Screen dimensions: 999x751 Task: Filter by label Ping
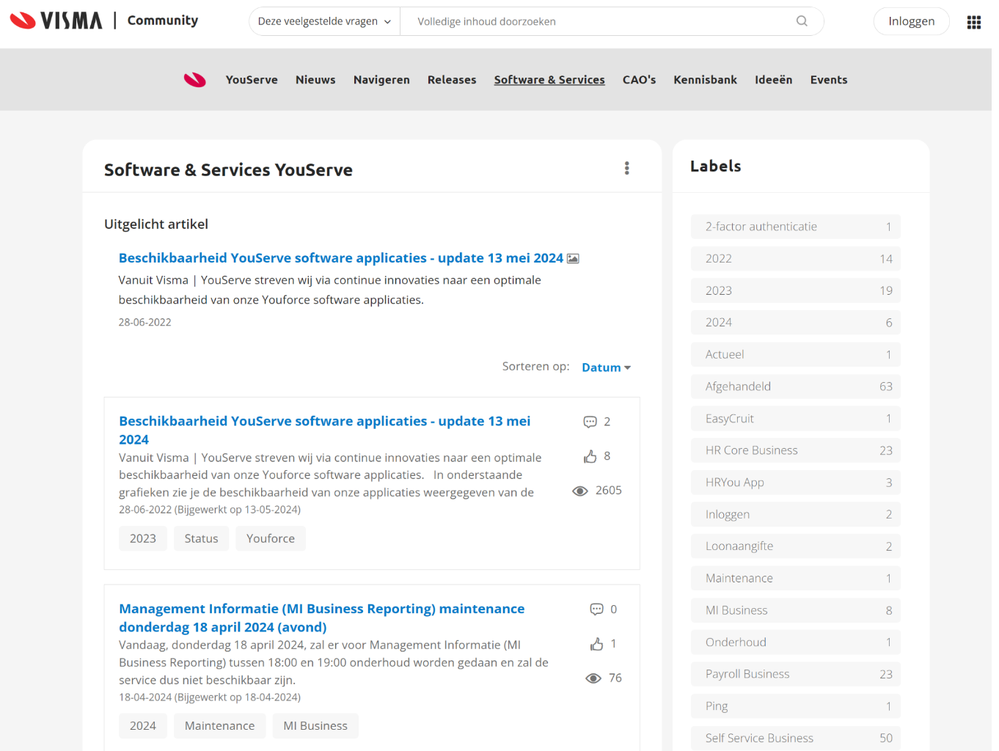click(x=796, y=706)
